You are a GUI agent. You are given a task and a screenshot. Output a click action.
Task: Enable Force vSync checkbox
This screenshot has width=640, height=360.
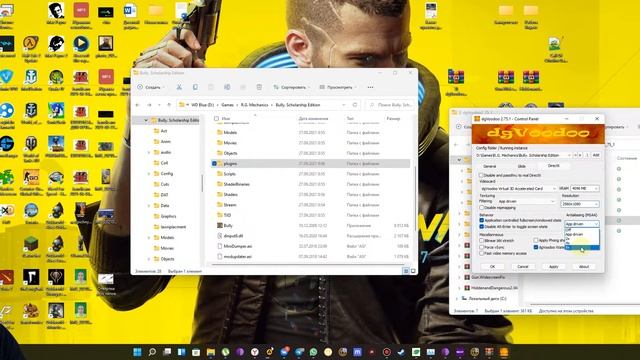(482, 247)
